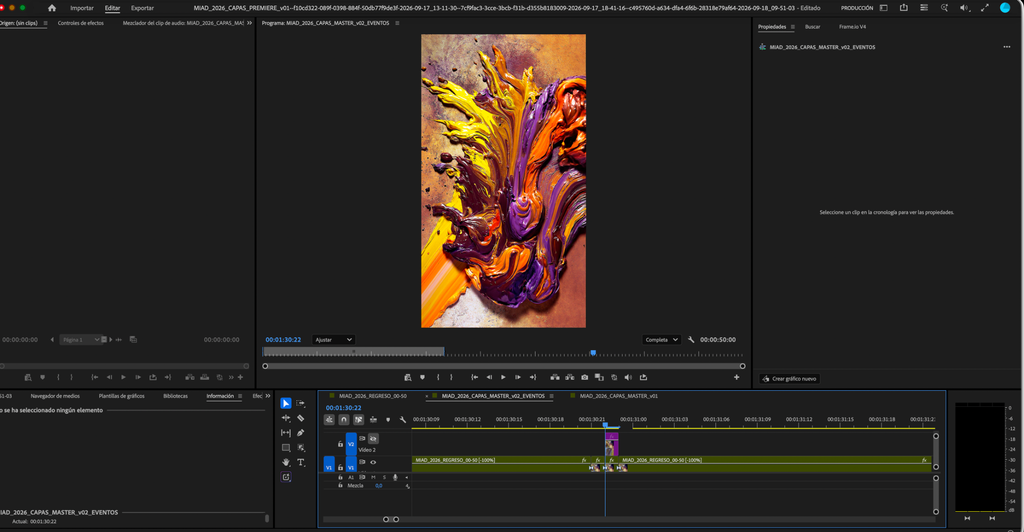Expand overflow panels chevron beside audio mixer tab

249,23
